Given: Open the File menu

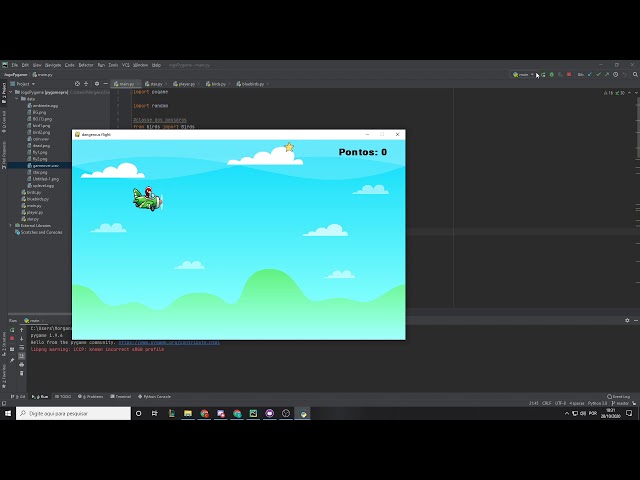Looking at the screenshot, I should point(15,65).
